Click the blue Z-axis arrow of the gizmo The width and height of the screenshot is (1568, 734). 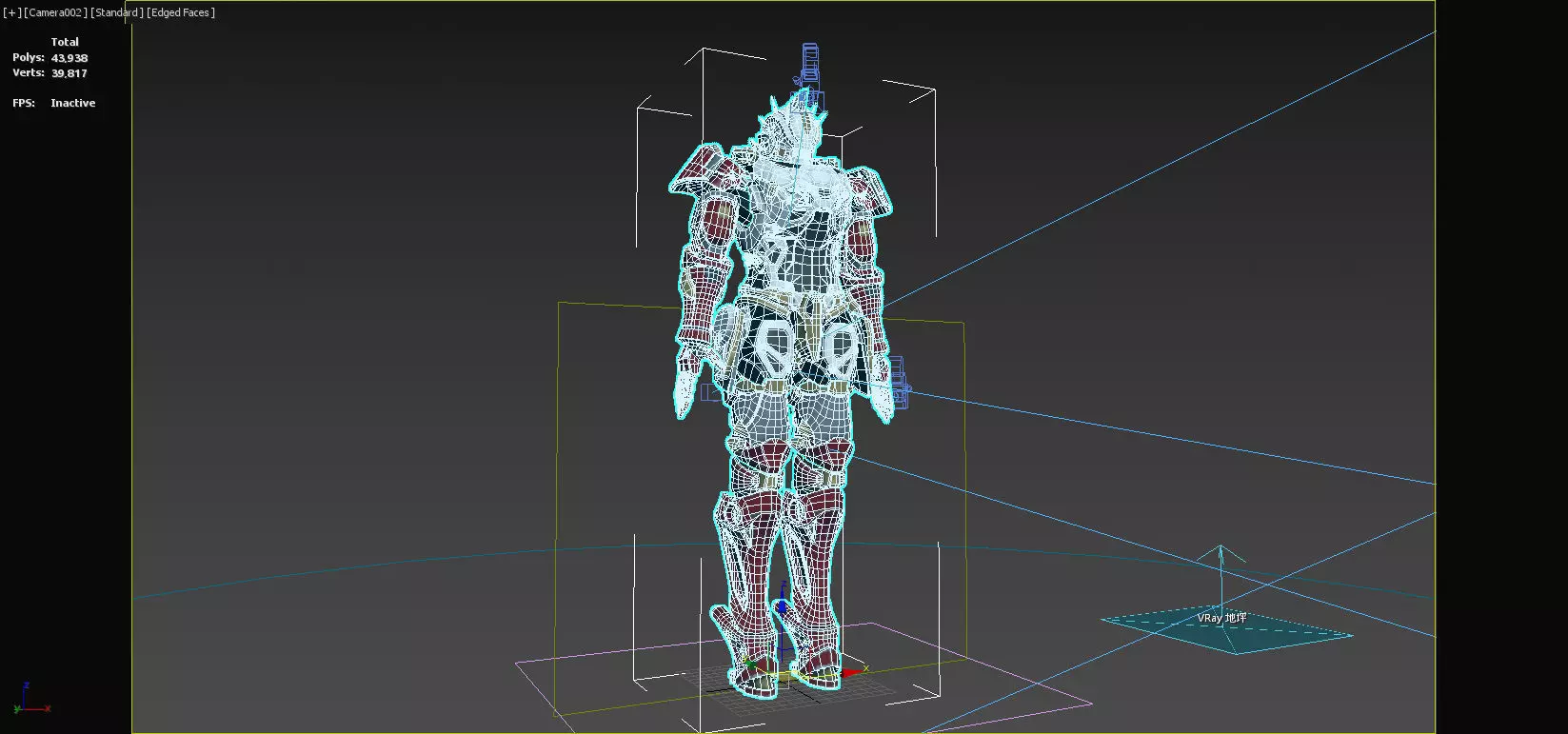(x=782, y=603)
